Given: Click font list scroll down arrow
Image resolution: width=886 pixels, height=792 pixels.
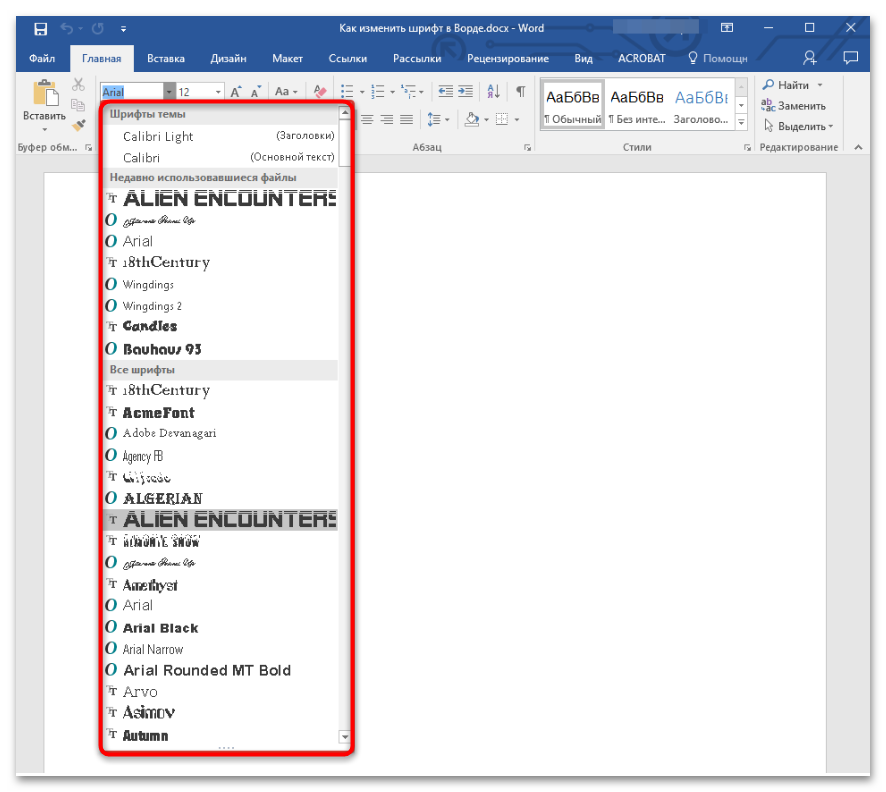Looking at the screenshot, I should click(x=344, y=737).
